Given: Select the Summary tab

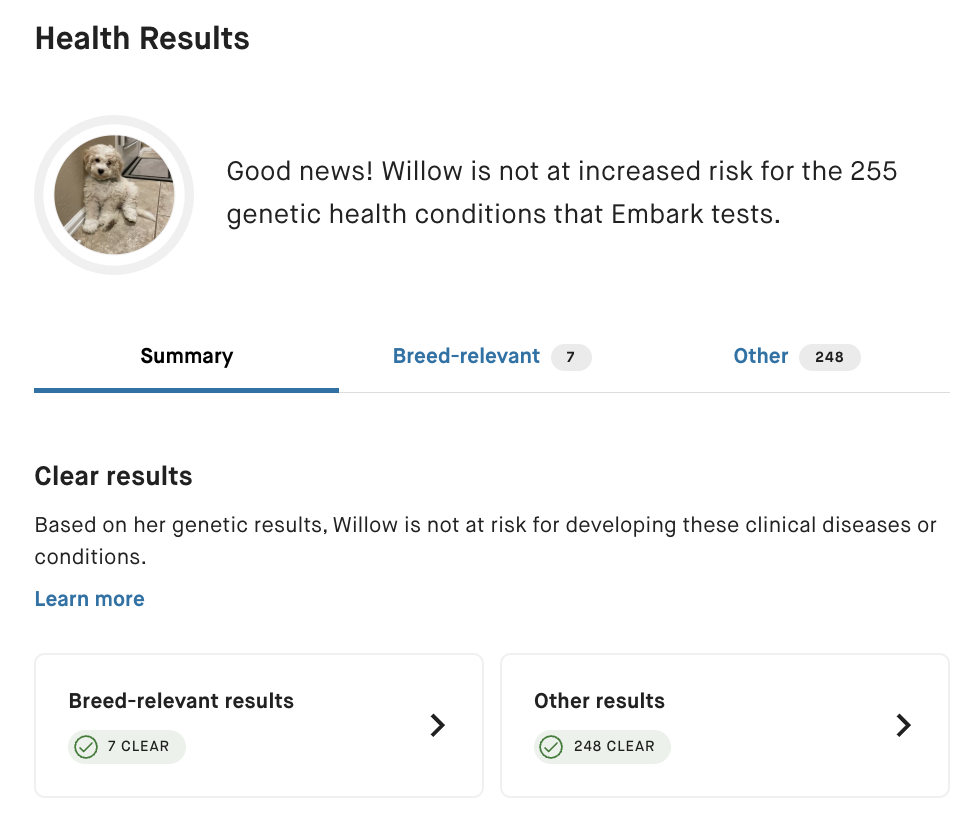Looking at the screenshot, I should pos(186,356).
